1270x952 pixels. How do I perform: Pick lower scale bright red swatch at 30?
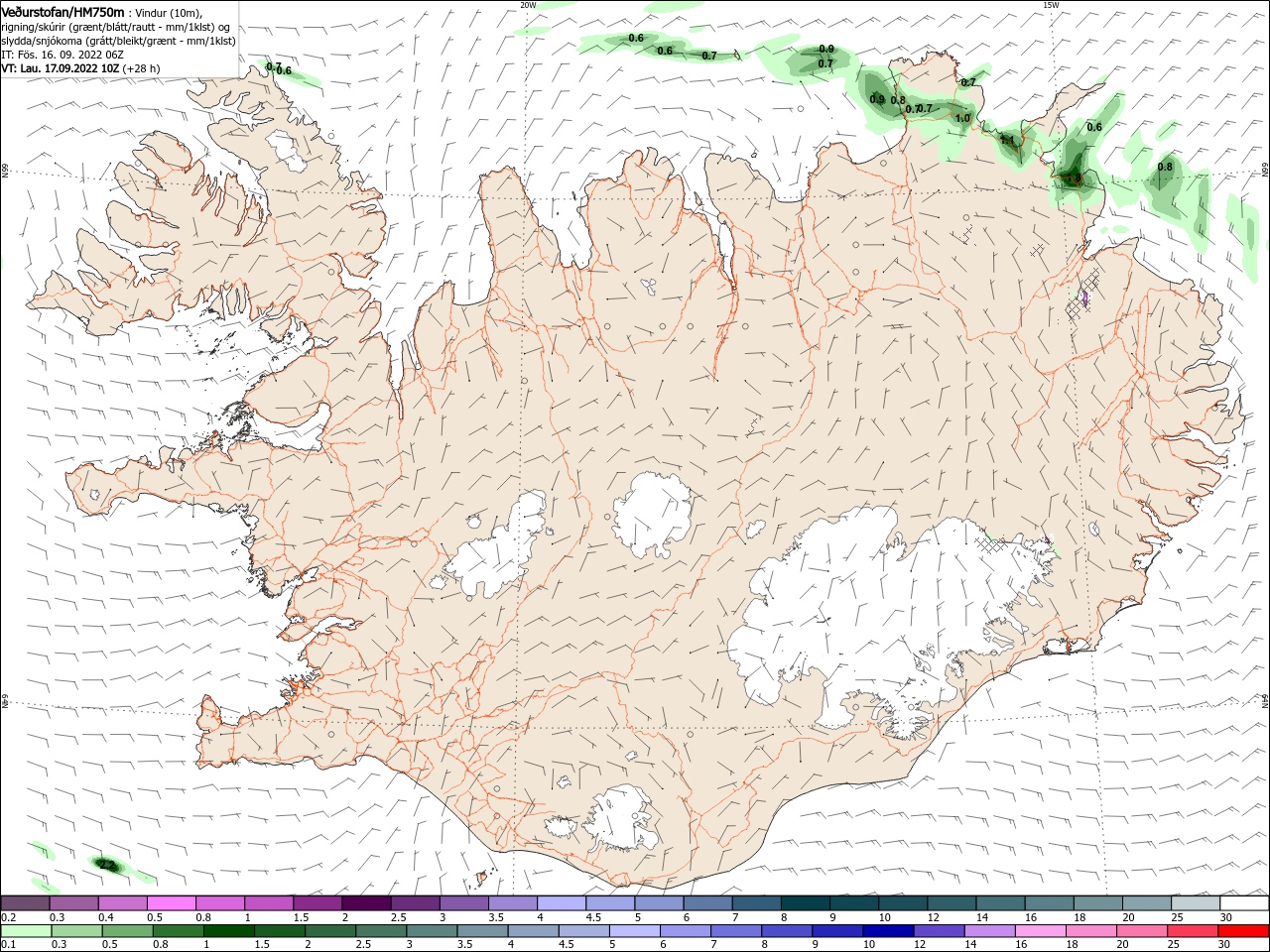(1242, 931)
